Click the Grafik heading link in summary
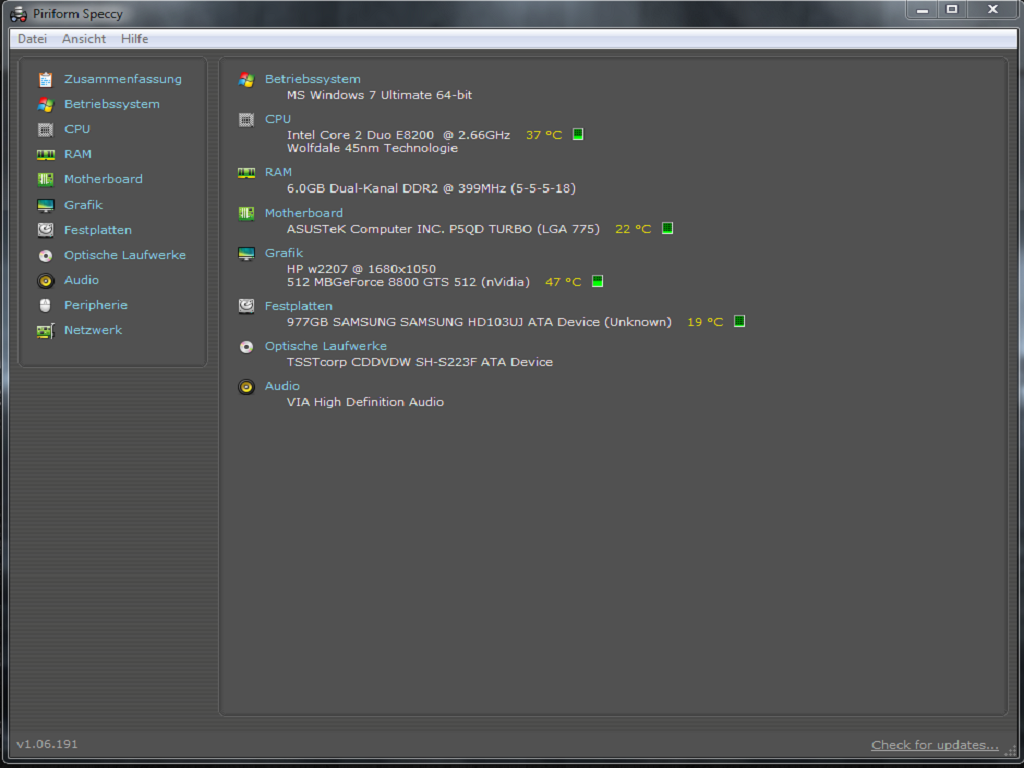This screenshot has height=768, width=1024. pyautogui.click(x=284, y=253)
